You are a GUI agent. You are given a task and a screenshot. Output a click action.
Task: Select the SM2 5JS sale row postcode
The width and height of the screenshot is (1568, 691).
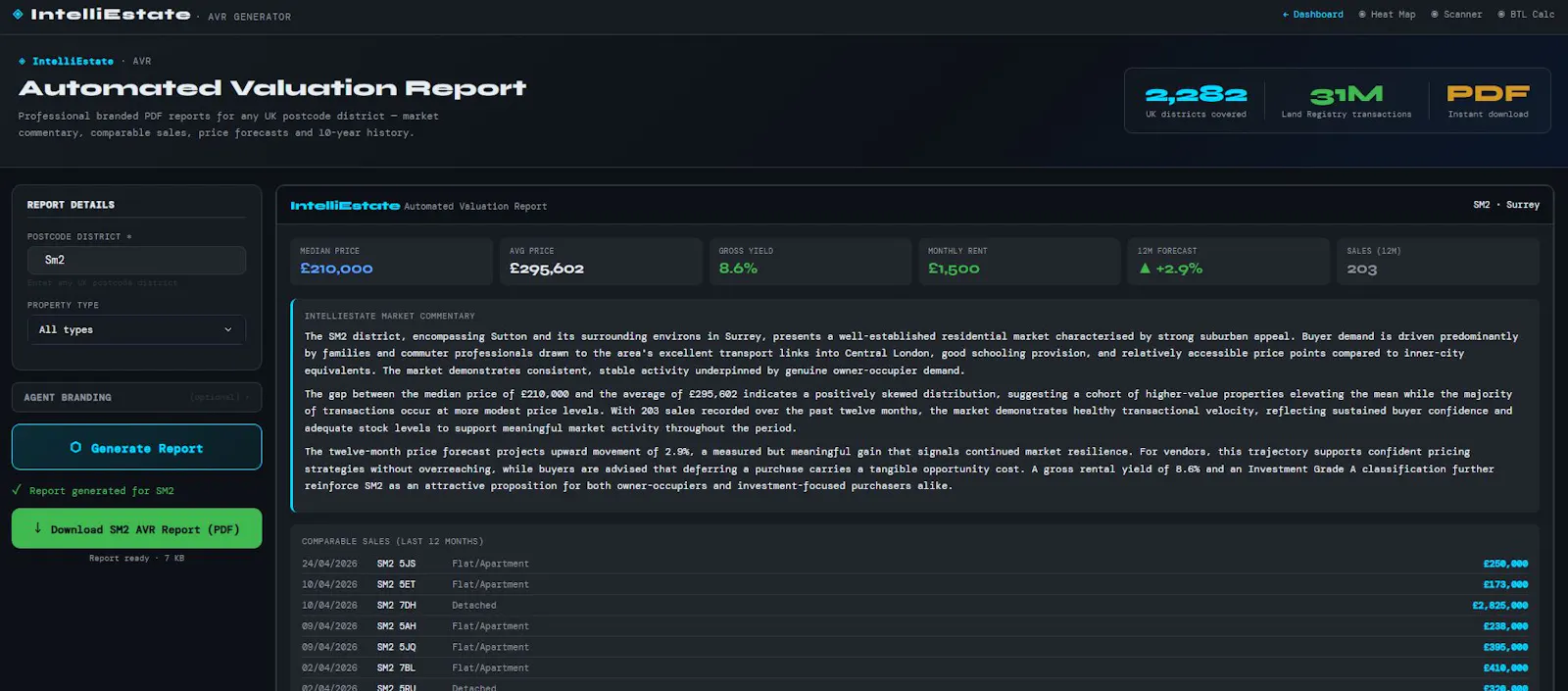pos(396,564)
